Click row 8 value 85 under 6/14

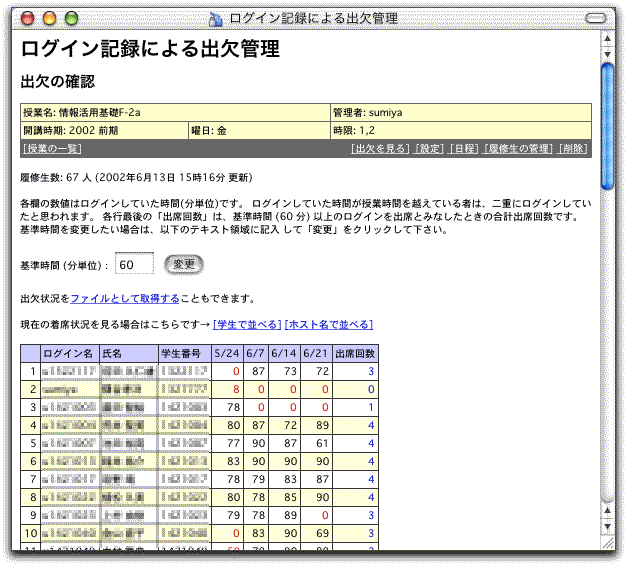tap(290, 497)
